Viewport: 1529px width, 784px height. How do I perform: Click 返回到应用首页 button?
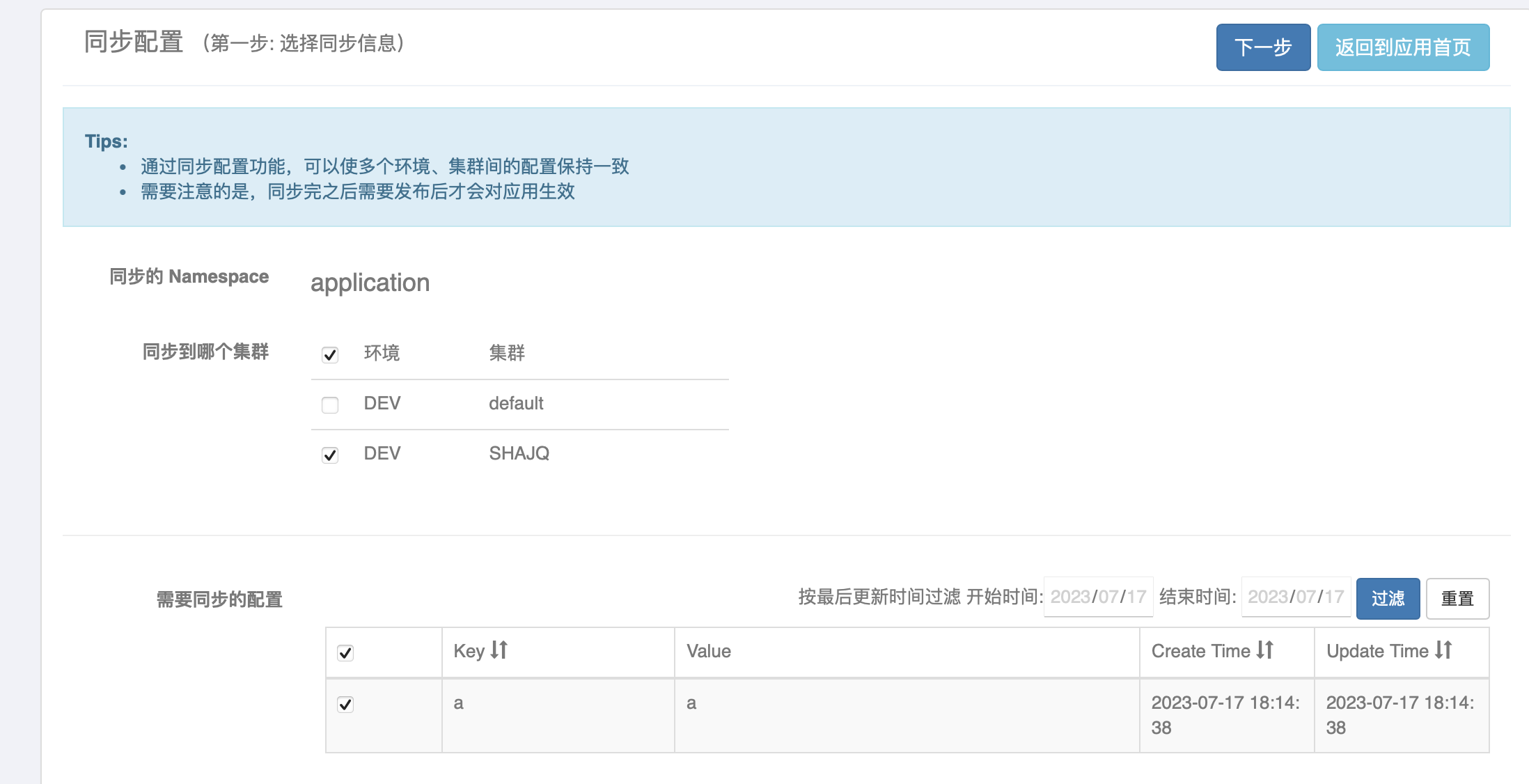coord(1403,47)
